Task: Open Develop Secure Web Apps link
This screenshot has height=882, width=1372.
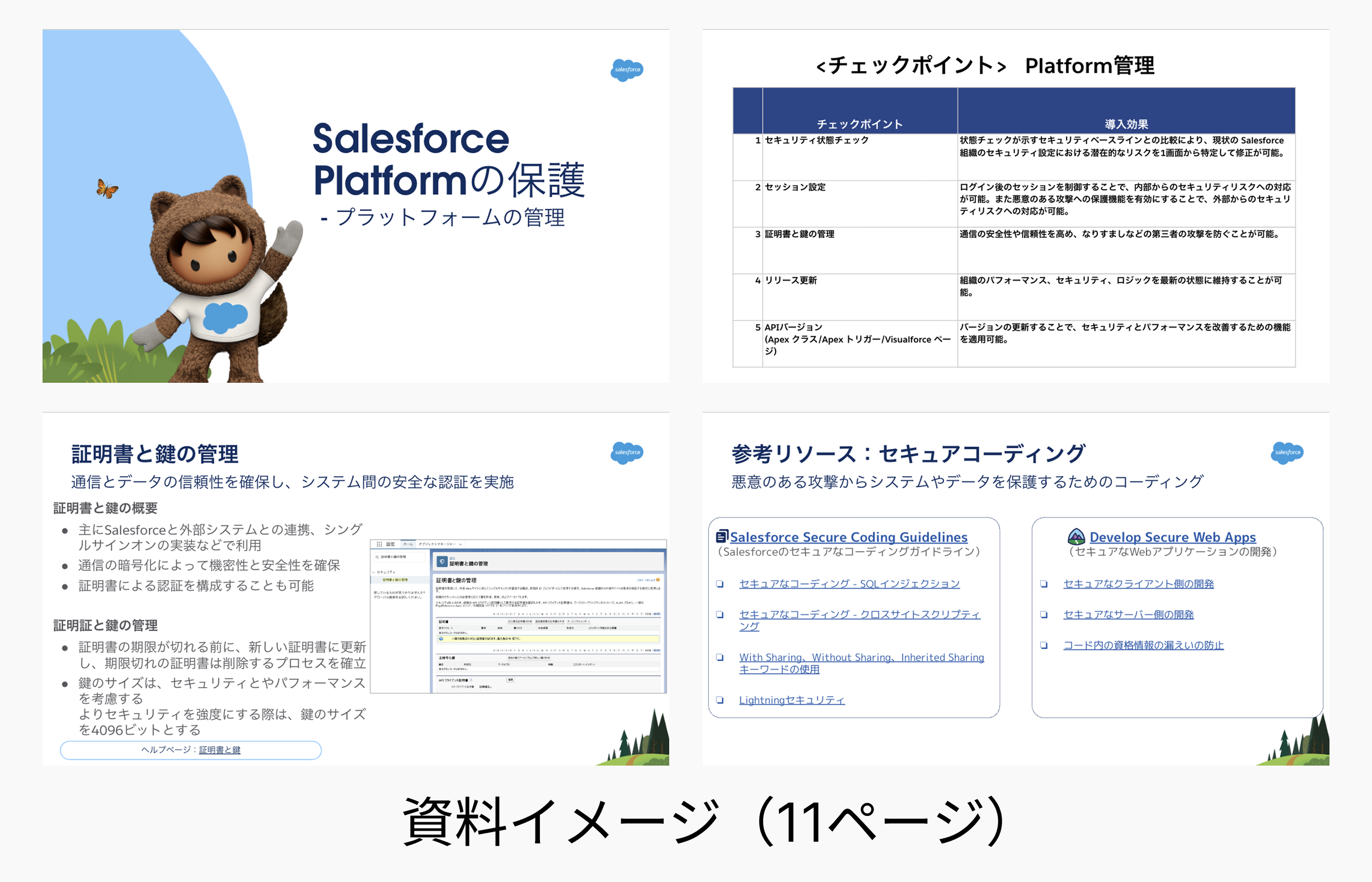Action: click(1172, 537)
